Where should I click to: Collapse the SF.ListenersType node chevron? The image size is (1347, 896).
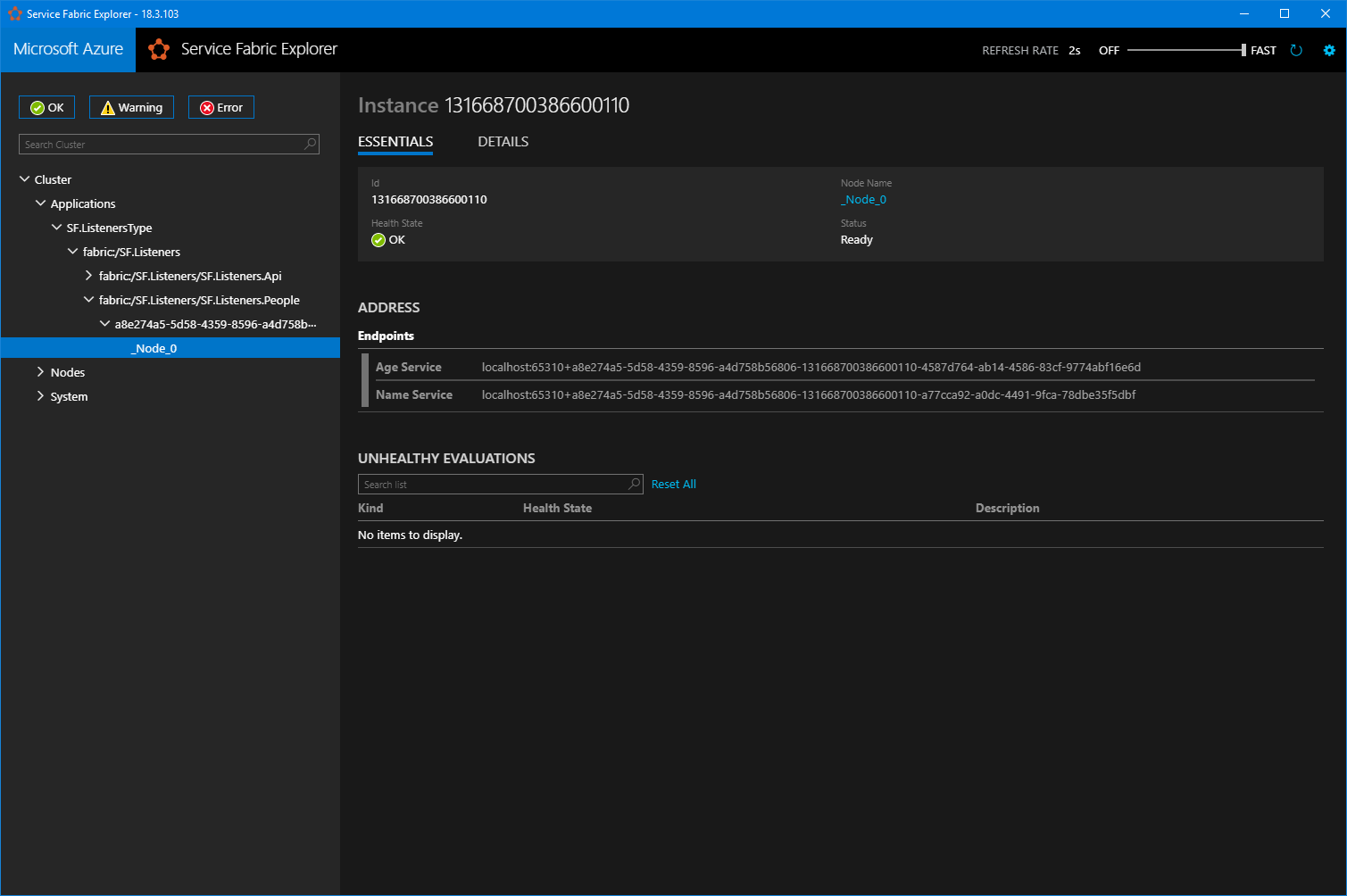57,228
